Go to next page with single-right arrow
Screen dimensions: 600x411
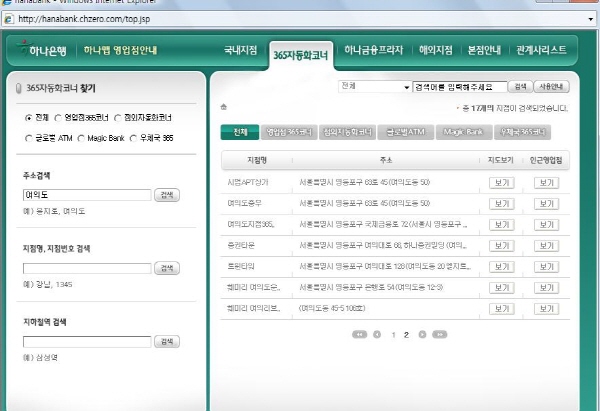422,334
